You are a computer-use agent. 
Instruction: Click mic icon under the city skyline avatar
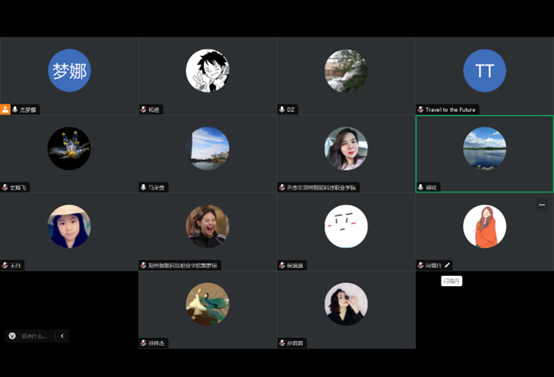(143, 187)
